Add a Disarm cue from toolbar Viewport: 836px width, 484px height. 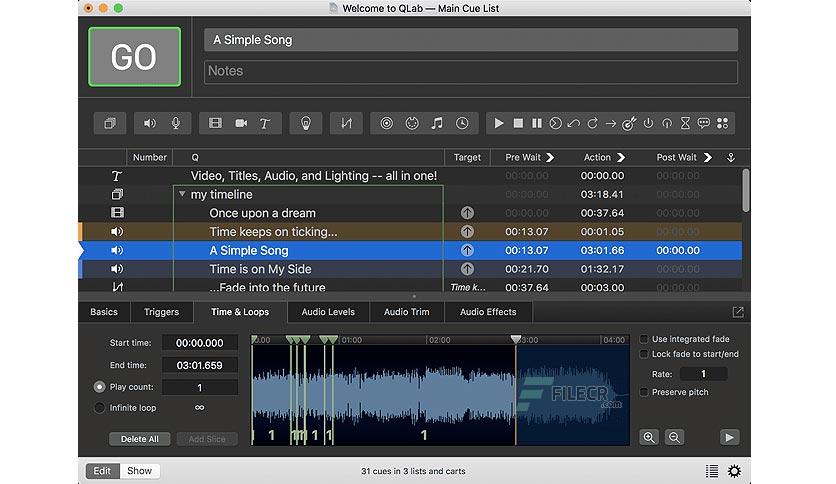pos(667,124)
